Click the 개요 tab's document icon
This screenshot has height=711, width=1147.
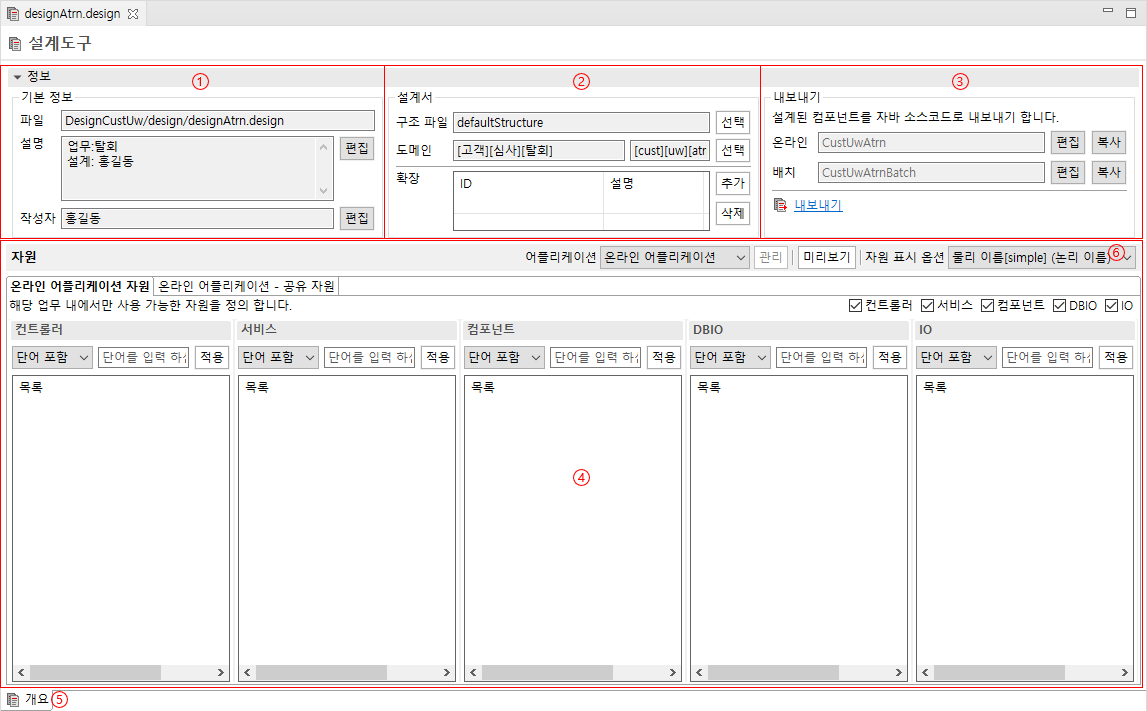(x=13, y=699)
